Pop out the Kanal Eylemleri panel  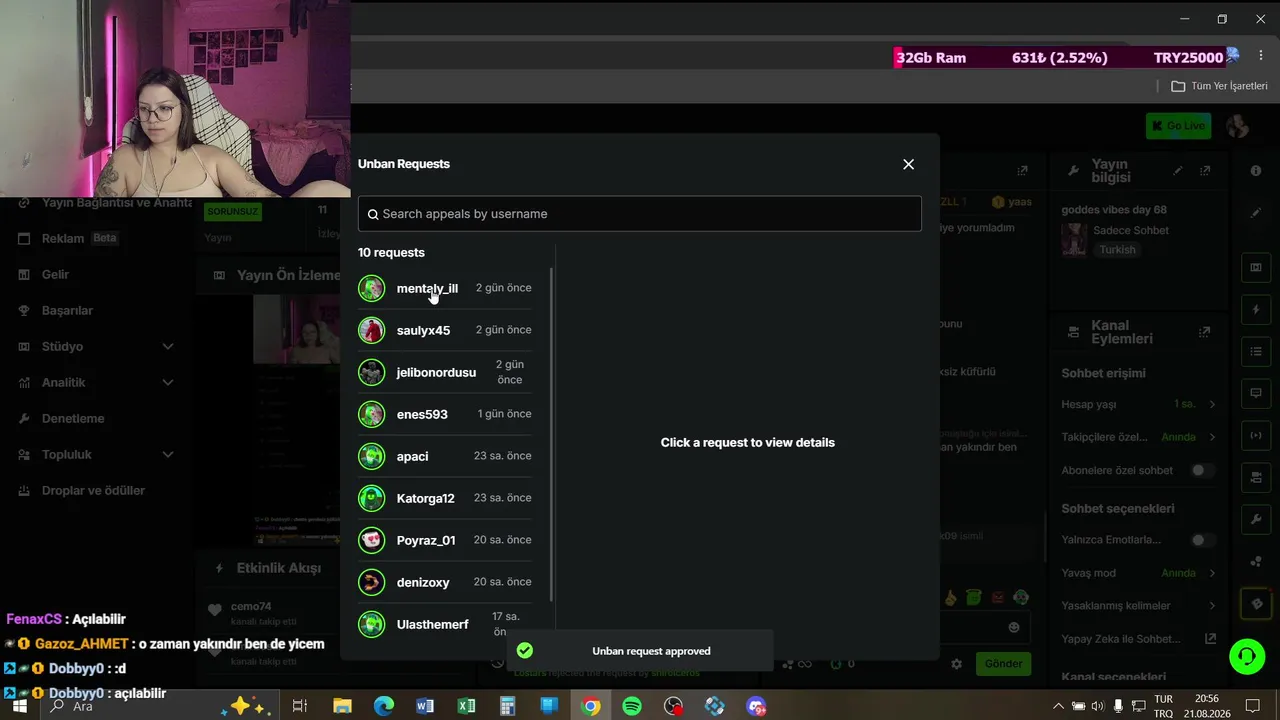click(1205, 332)
